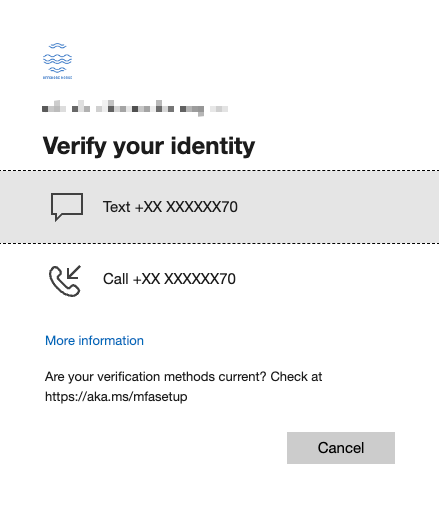Screen dimensions: 439x508
Task: Click the blurred account email text
Action: [x=135, y=108]
